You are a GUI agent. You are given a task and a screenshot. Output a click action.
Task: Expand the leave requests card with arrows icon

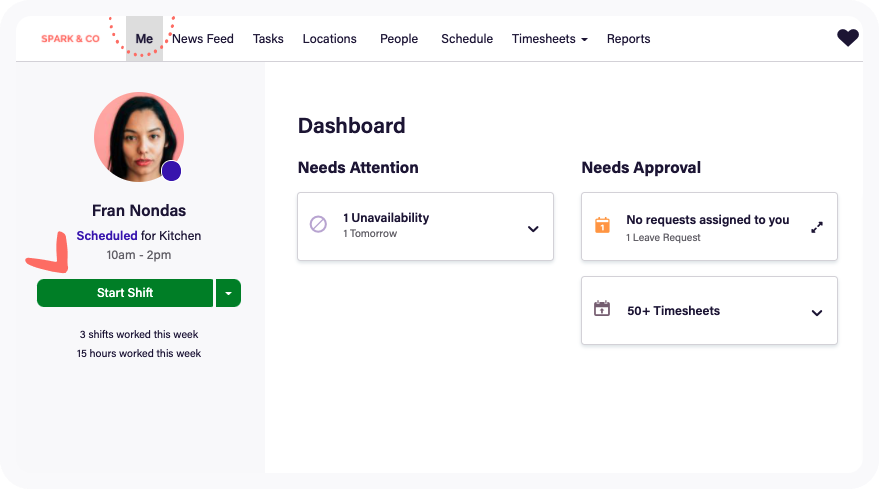coord(817,228)
